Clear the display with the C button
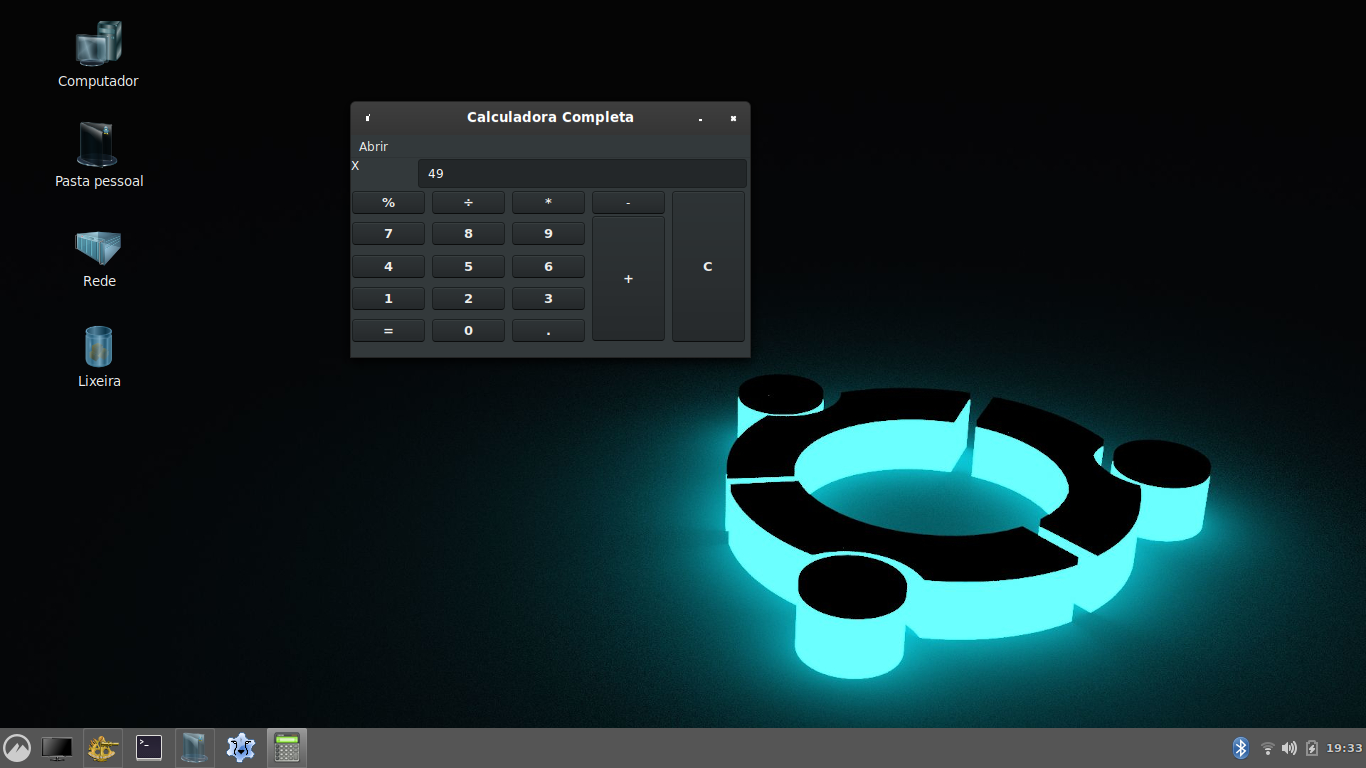The height and width of the screenshot is (768, 1366). (708, 266)
